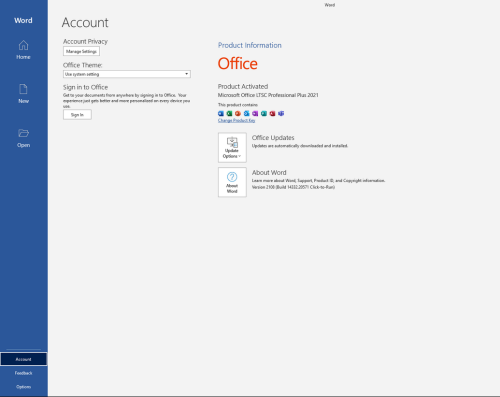This screenshot has height=397, width=500.
Task: Click the 'Learn more about Word' description text
Action: 318,181
